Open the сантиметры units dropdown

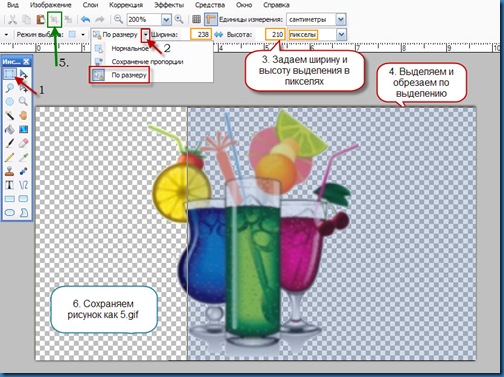click(x=341, y=19)
